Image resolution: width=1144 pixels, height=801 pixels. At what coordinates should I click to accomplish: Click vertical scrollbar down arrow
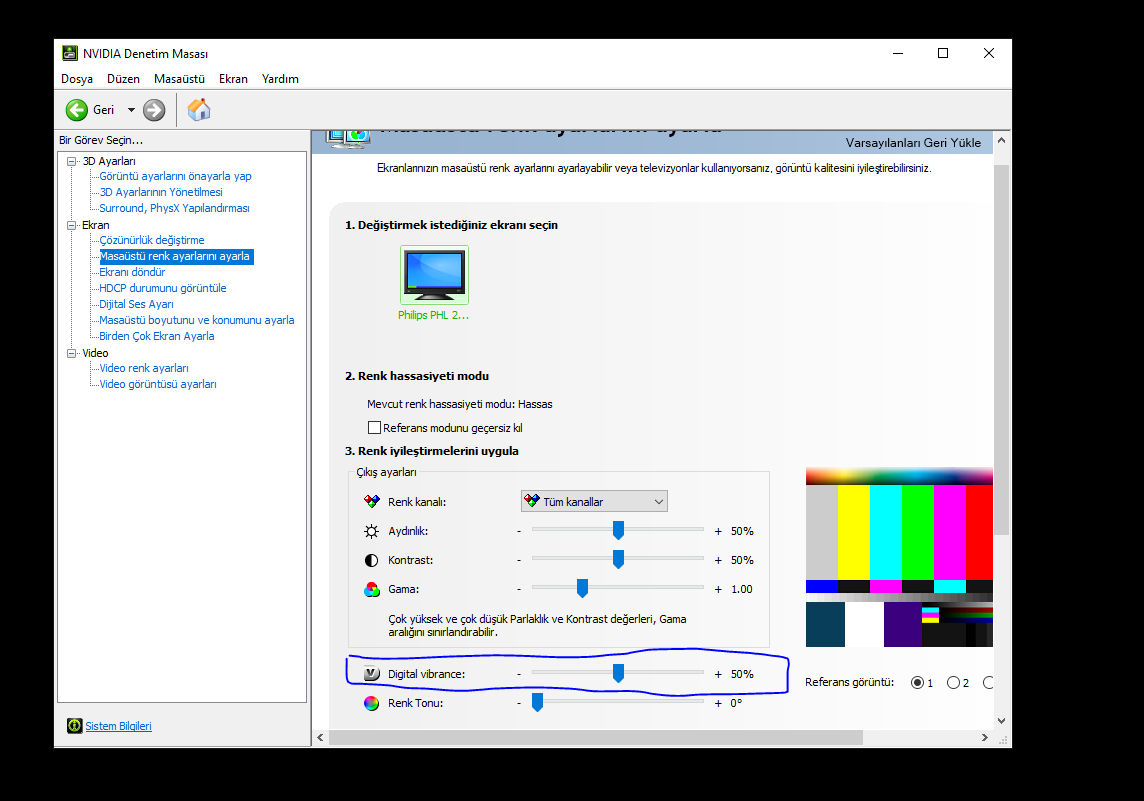pos(1001,721)
